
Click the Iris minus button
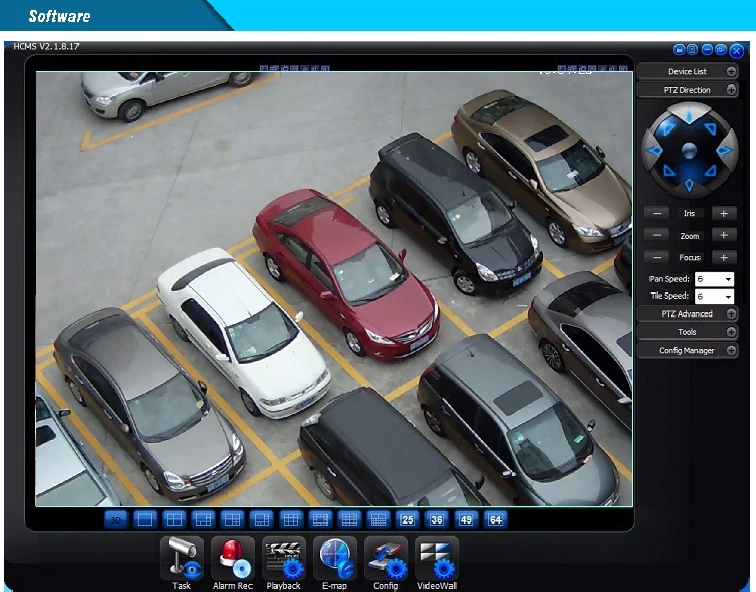click(x=657, y=213)
